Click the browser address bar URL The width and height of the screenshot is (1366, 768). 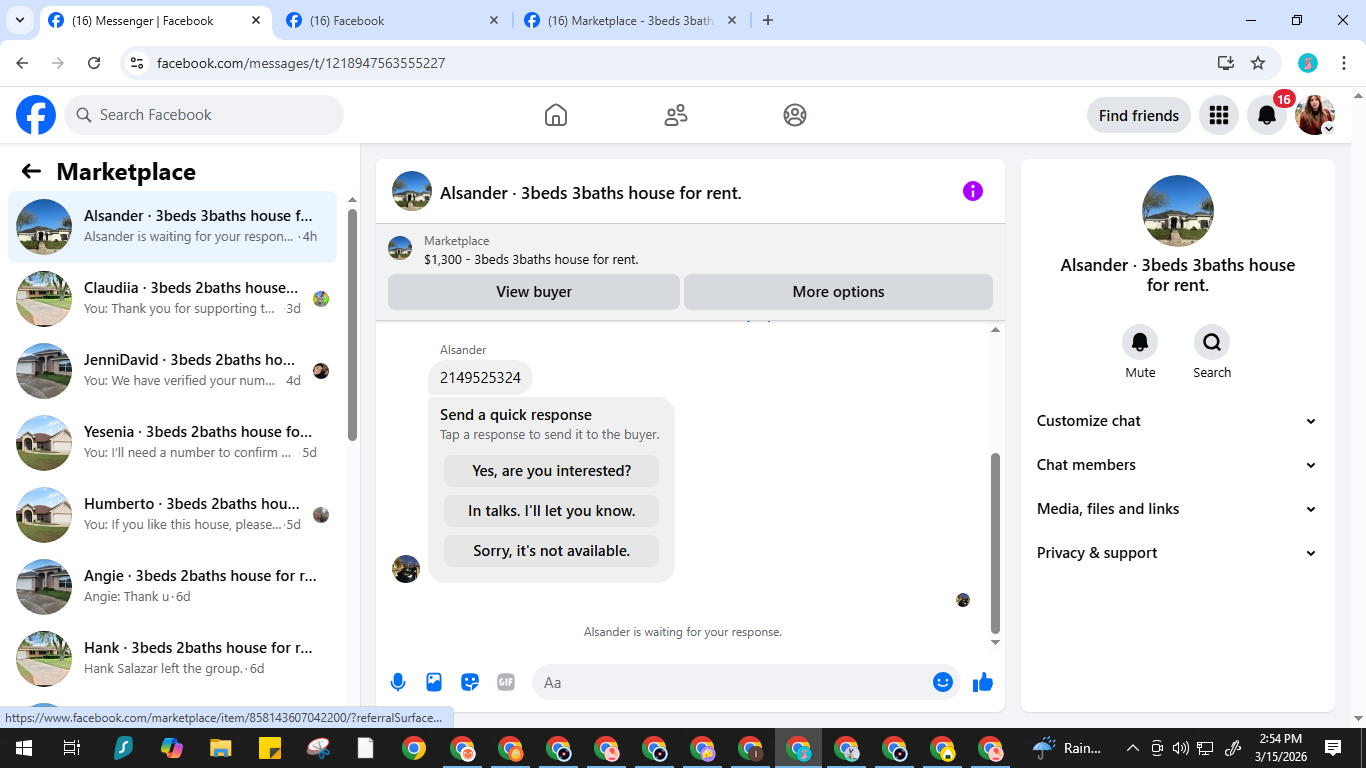click(301, 63)
